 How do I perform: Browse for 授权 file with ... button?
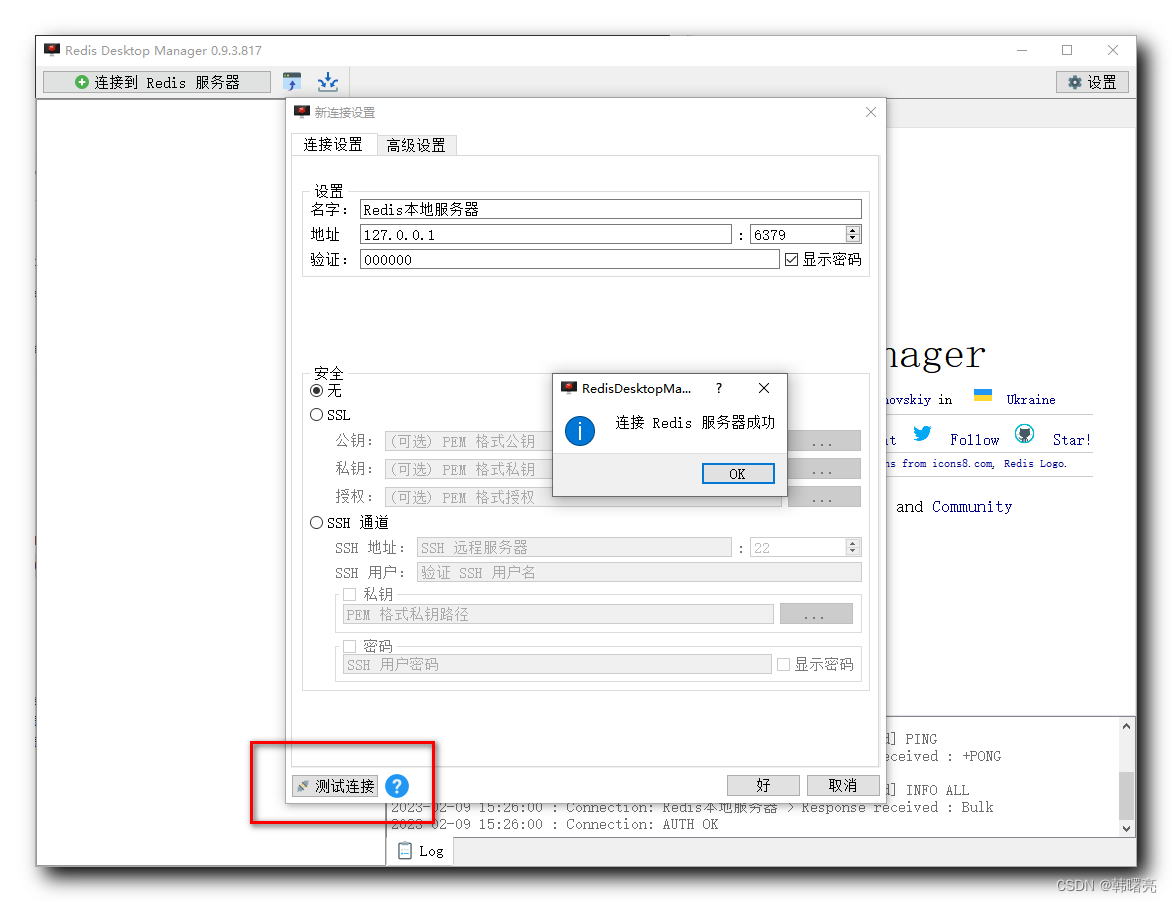point(822,497)
